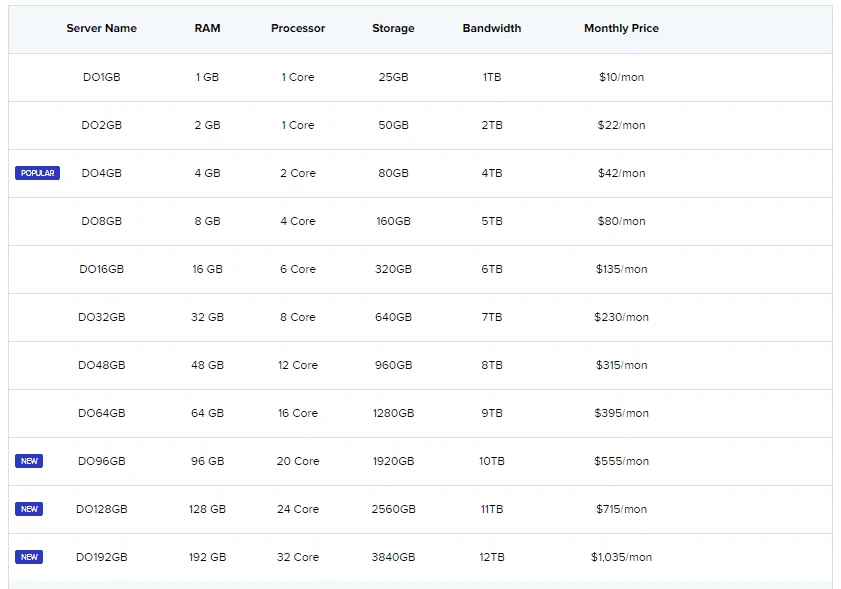Click the 2 Core cell for DO4GB
Image resolution: width=841 pixels, height=589 pixels.
click(x=297, y=173)
